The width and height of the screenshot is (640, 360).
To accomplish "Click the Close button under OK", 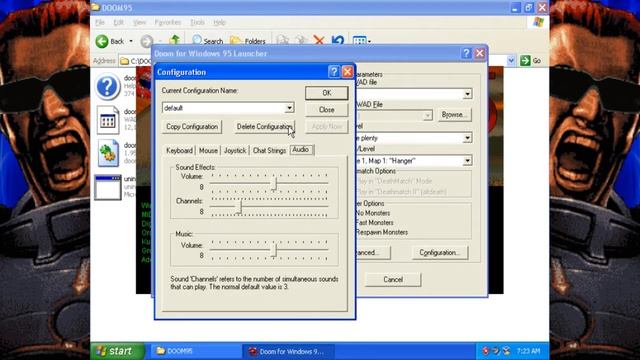I will point(327,110).
